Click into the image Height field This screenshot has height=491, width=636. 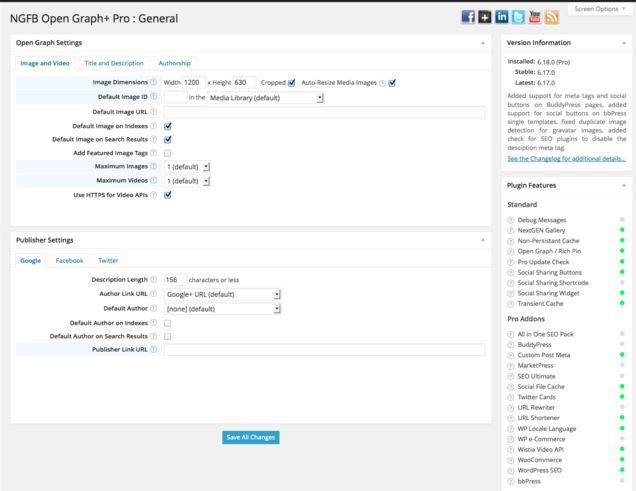(244, 82)
